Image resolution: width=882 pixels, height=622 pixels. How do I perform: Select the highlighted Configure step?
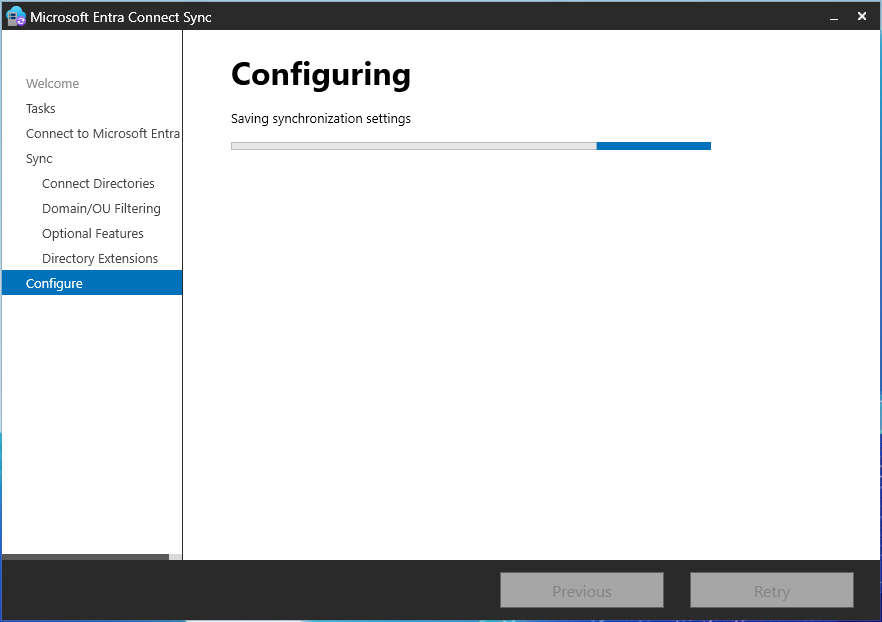tap(92, 283)
